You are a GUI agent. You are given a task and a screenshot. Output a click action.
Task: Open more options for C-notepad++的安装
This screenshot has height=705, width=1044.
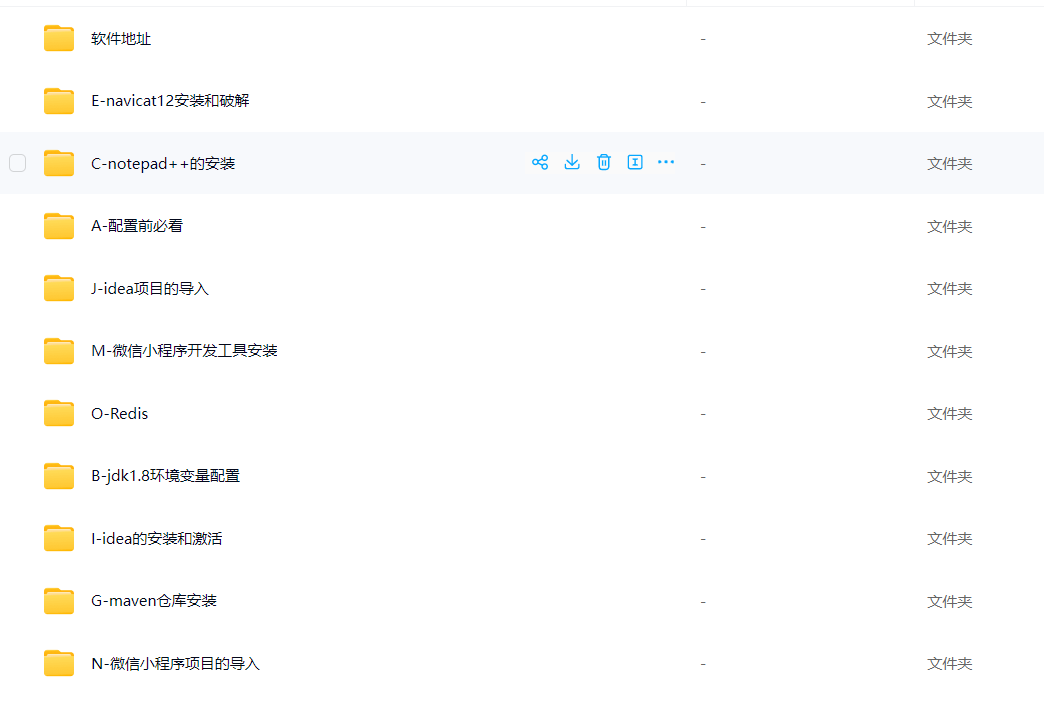click(x=666, y=162)
